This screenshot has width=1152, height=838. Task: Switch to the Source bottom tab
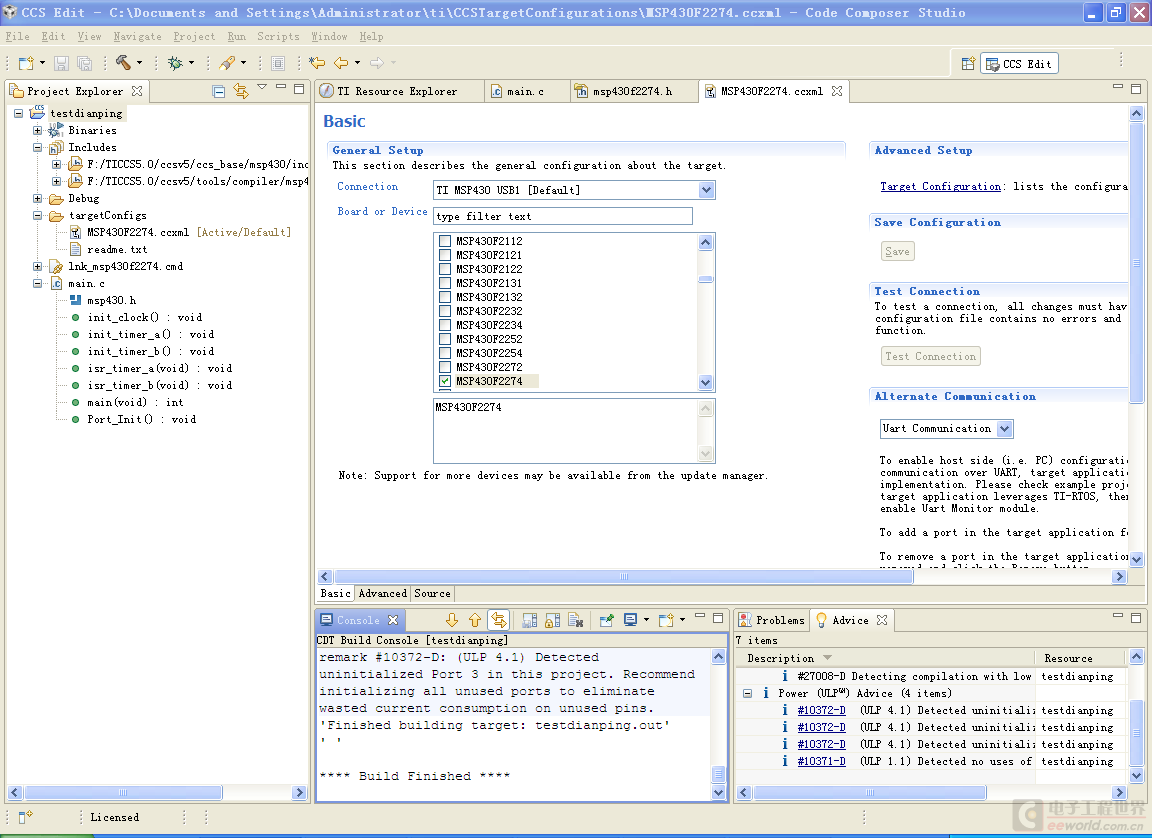tap(432, 593)
